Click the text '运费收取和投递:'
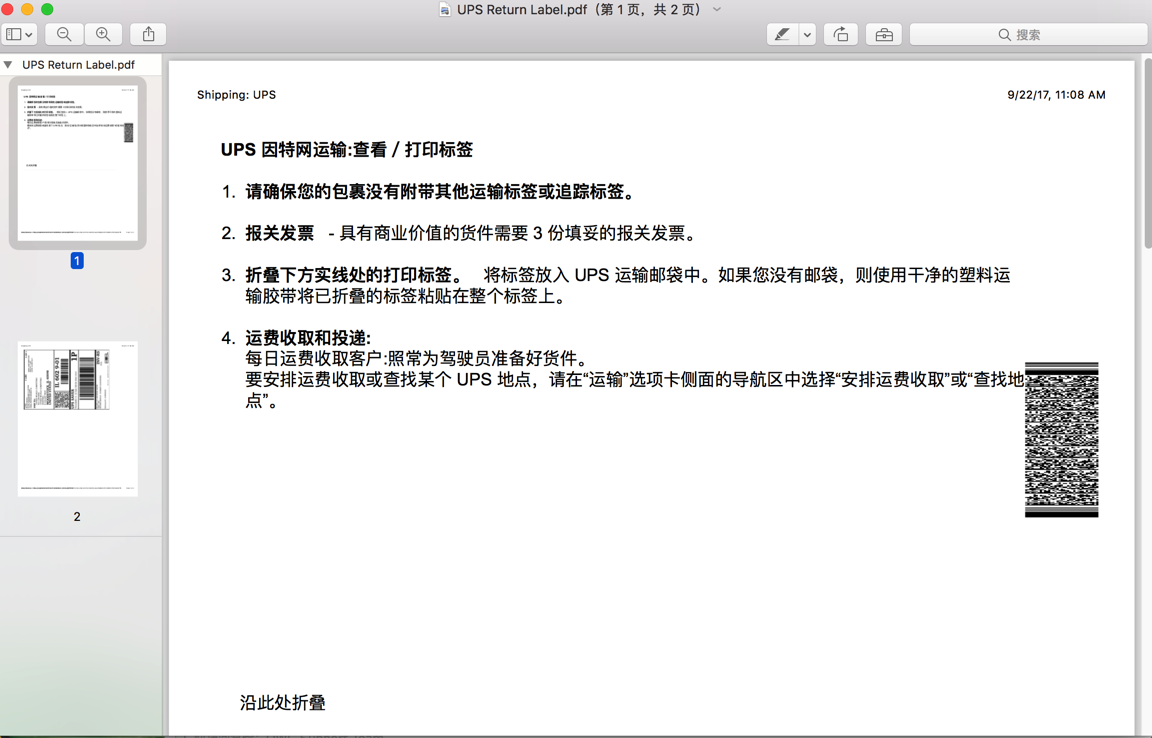This screenshot has height=738, width=1152. (x=309, y=338)
